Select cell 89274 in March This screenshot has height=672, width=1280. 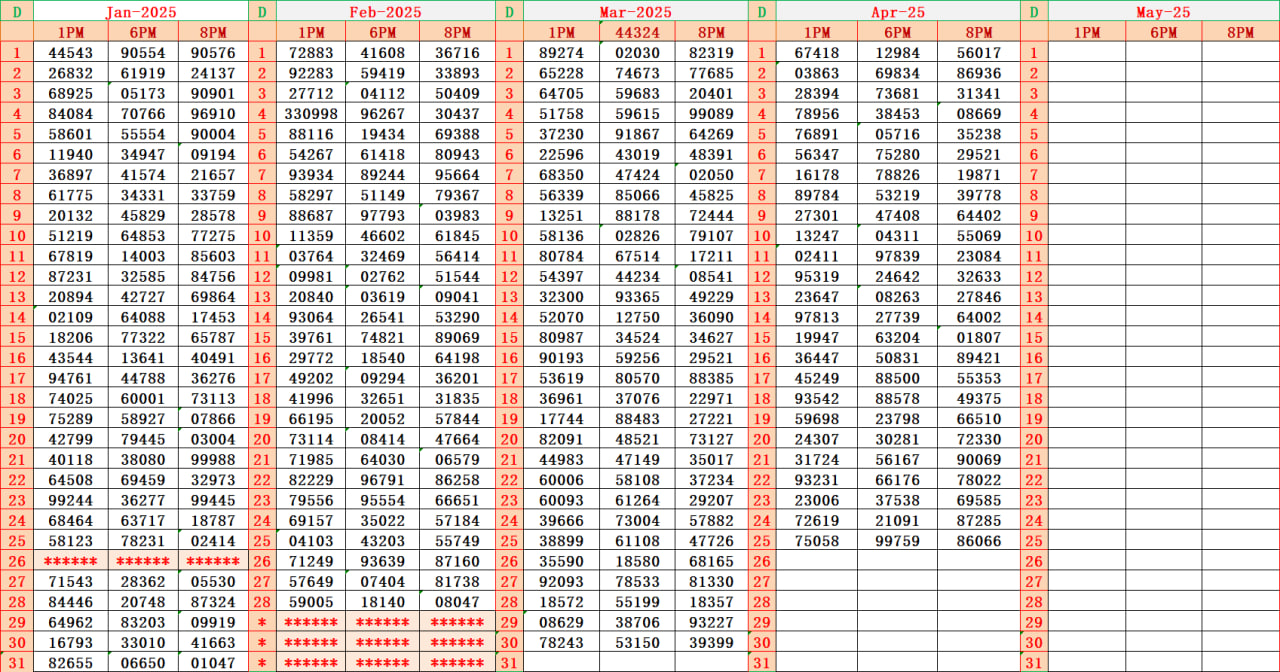(x=561, y=53)
